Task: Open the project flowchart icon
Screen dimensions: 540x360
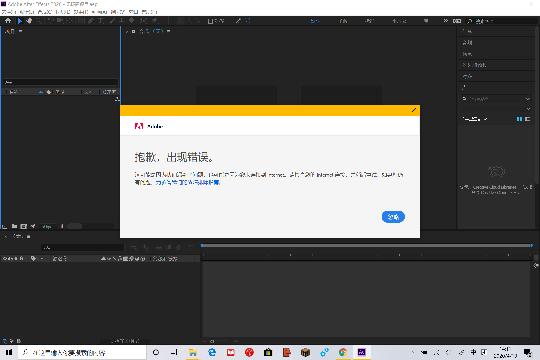Action: pos(117,99)
